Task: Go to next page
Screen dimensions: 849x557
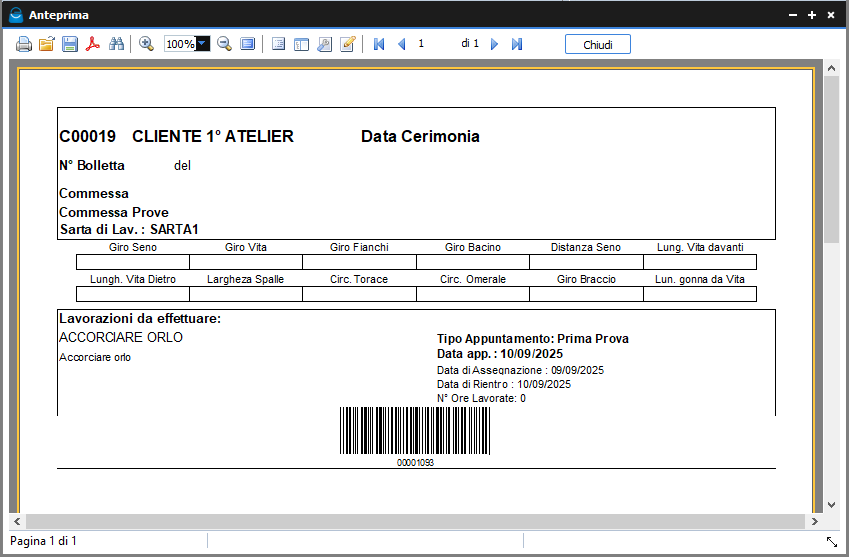Action: coord(494,44)
